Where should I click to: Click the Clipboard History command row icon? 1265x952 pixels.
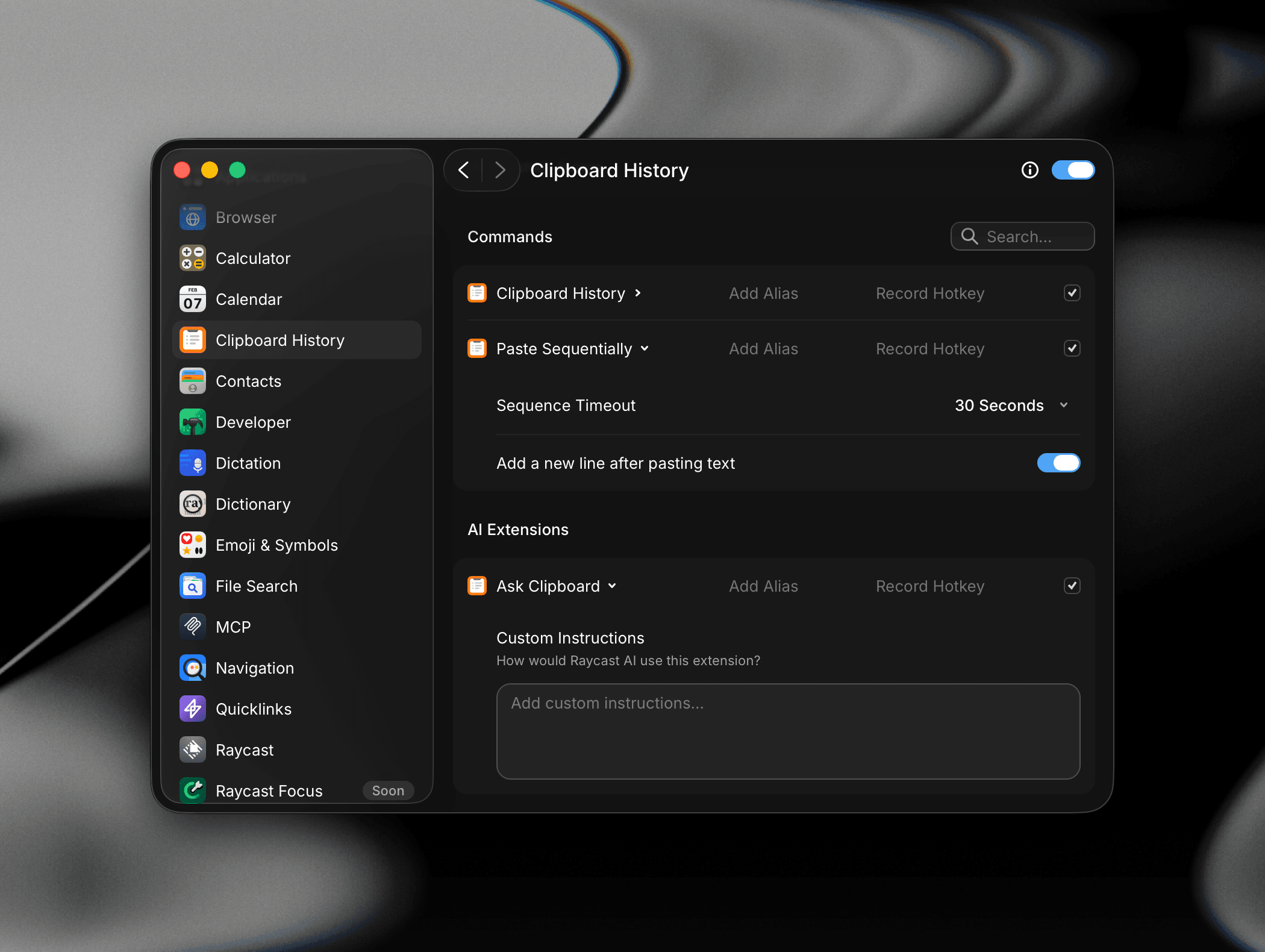pos(477,293)
